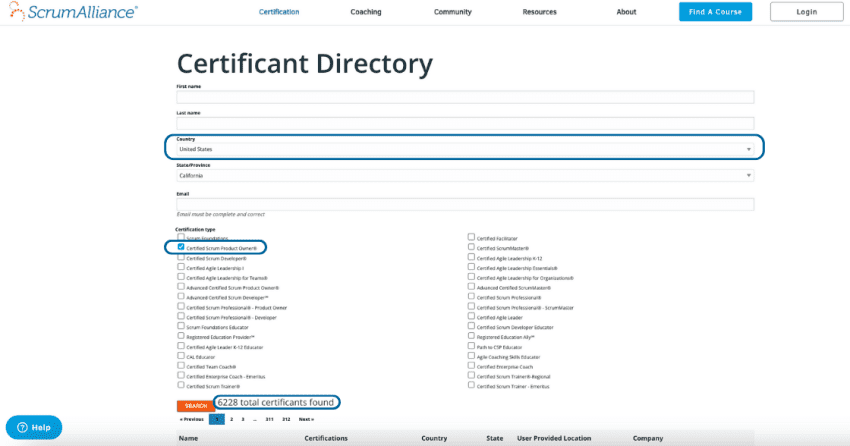The width and height of the screenshot is (850, 446).
Task: Check Advanced Certified Scrum Developer checkbox
Action: (181, 296)
